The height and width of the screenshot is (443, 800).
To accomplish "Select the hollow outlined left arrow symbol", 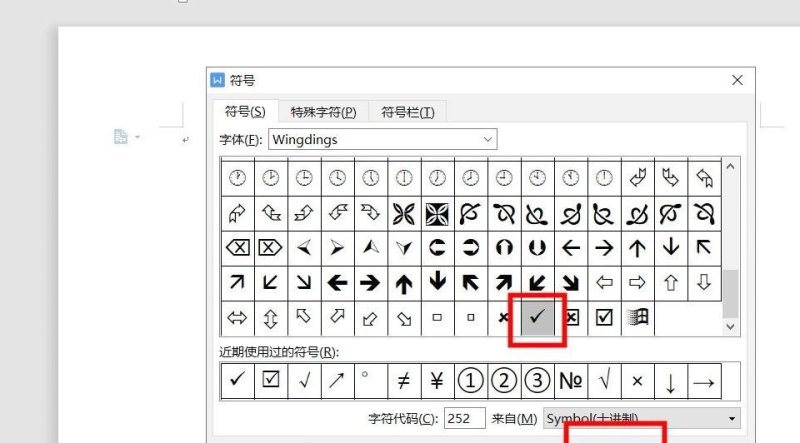I will (x=604, y=282).
